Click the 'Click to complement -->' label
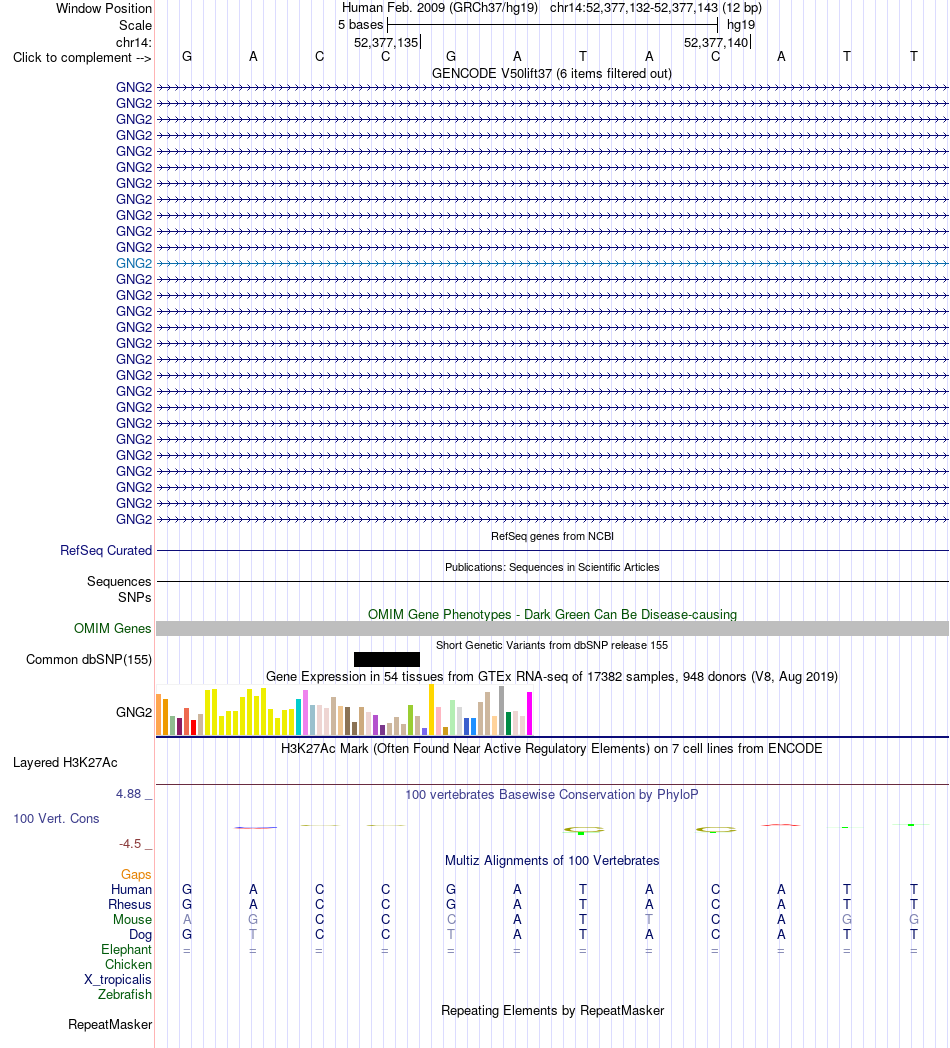The height and width of the screenshot is (1048, 950). click(x=82, y=57)
